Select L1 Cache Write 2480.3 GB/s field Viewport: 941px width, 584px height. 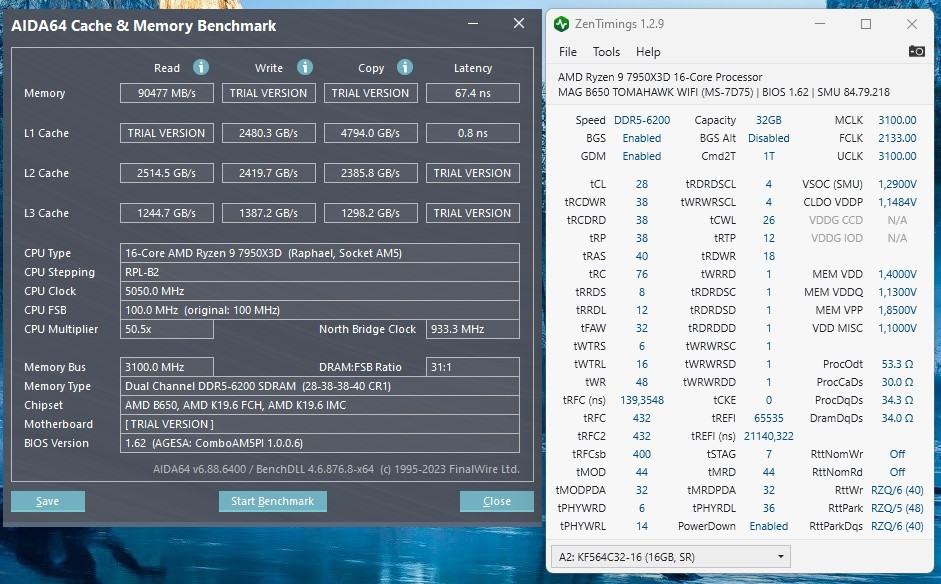point(269,133)
